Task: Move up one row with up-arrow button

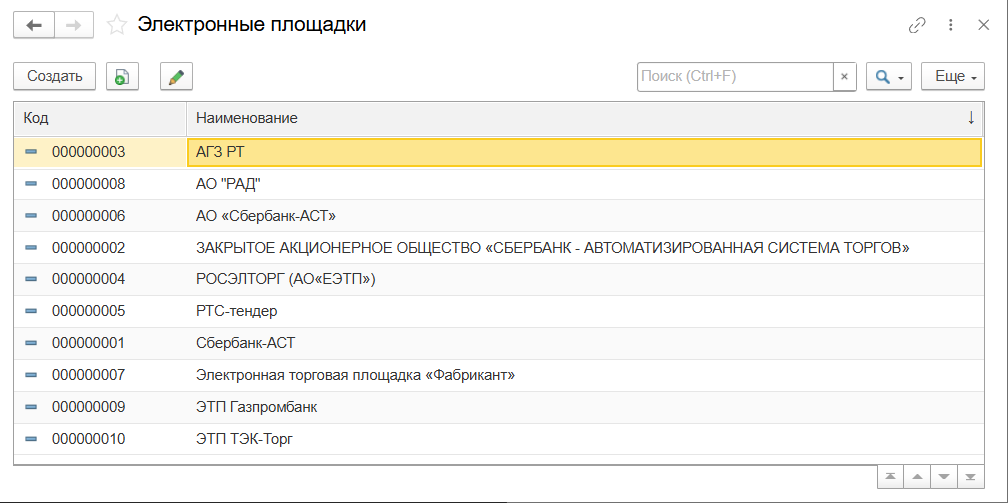Action: [917, 477]
